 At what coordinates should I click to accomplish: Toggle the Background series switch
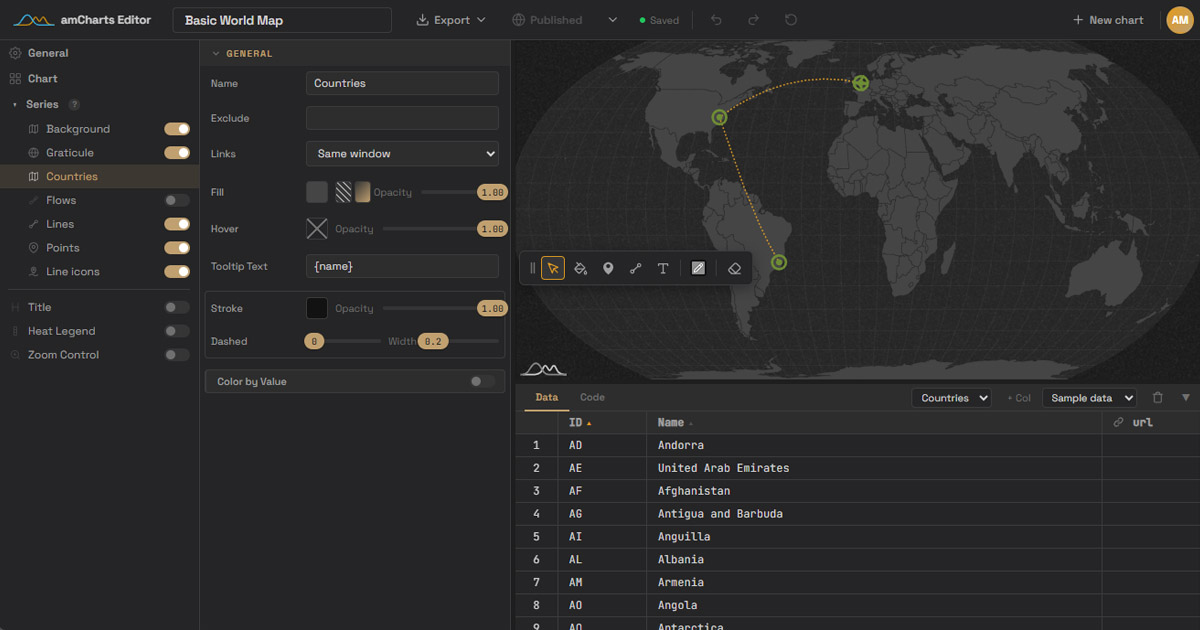[x=177, y=129]
